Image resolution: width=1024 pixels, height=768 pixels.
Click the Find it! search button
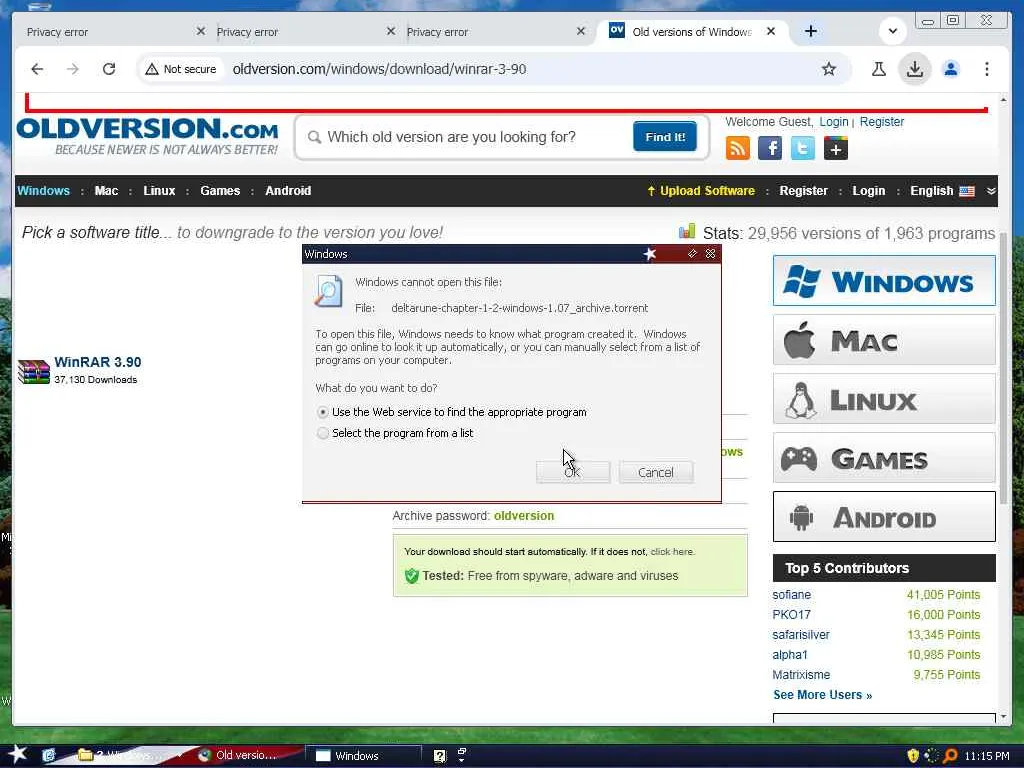coord(665,136)
